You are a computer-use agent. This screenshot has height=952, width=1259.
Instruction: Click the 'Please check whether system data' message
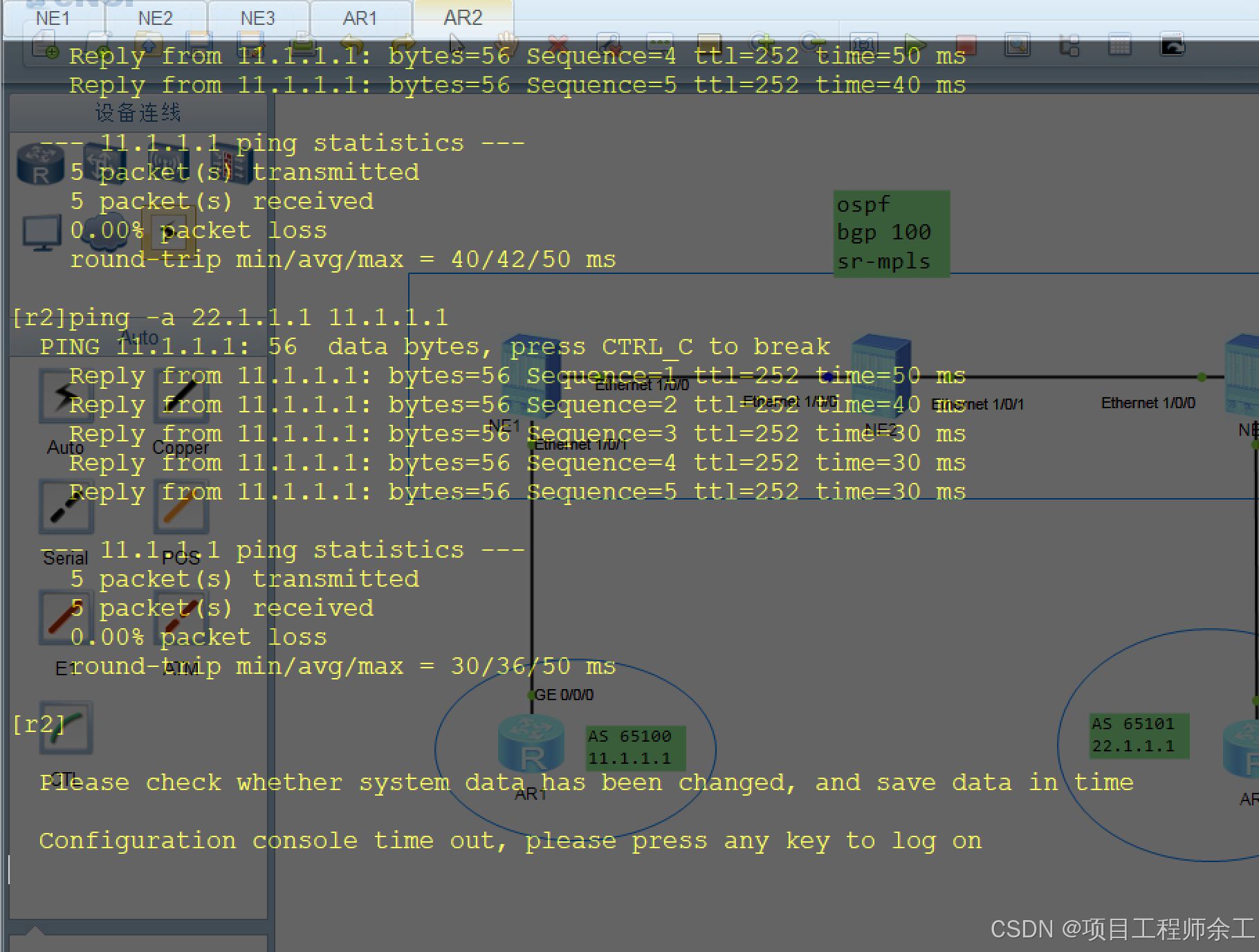pos(587,782)
